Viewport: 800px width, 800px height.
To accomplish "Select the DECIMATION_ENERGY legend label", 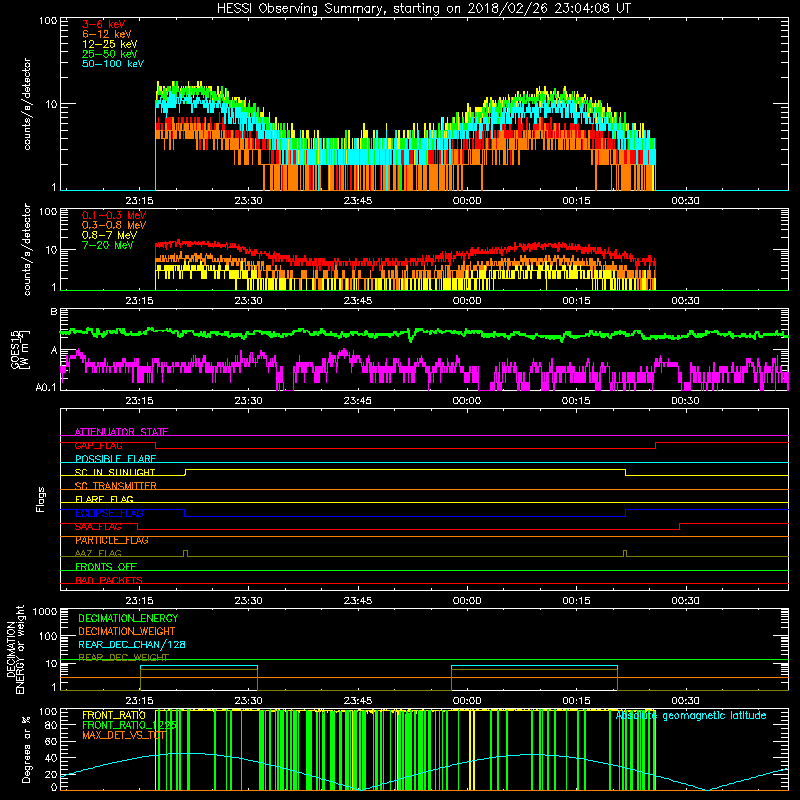I will pos(128,618).
